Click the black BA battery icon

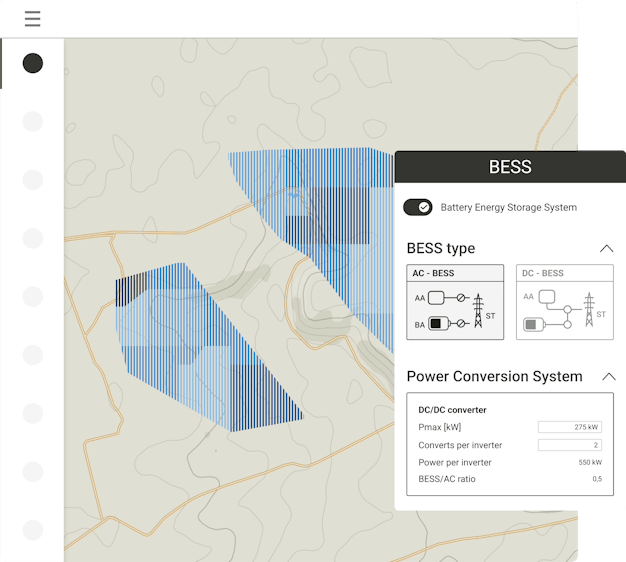435,324
